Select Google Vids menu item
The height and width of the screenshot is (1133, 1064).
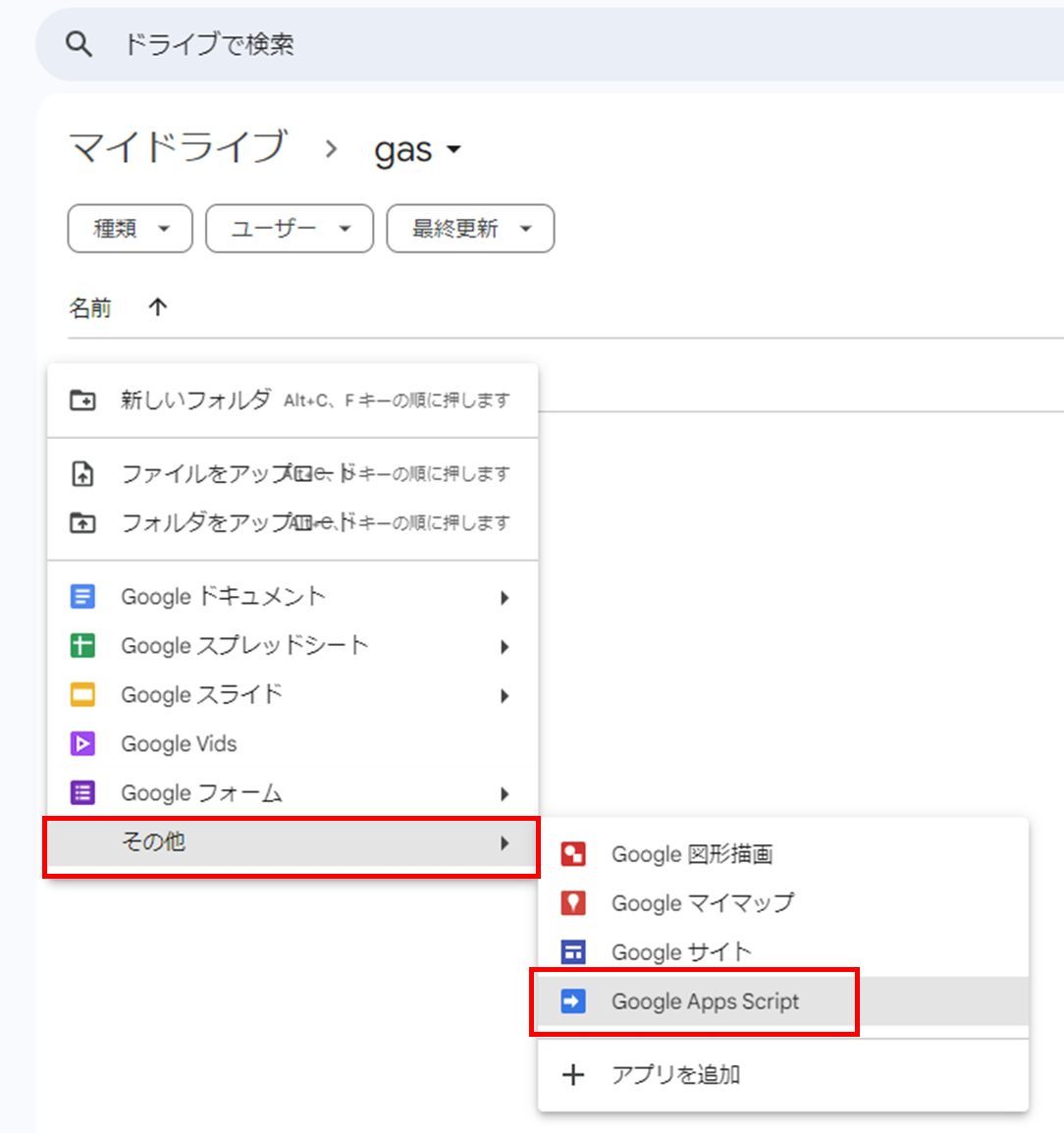[293, 744]
